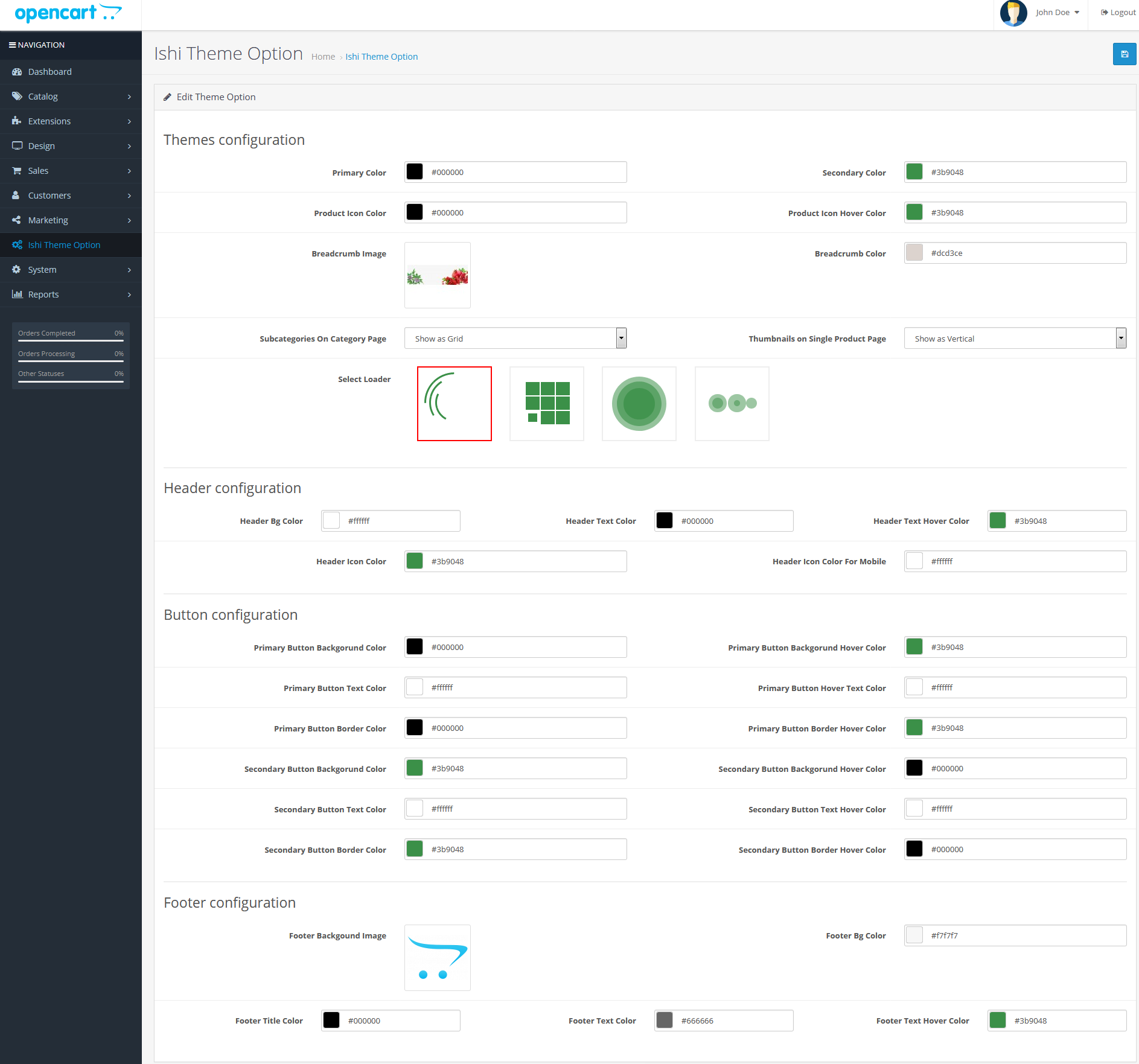Click Secondary Button Background Hover Color swatch
The height and width of the screenshot is (1064, 1139).
tap(914, 768)
